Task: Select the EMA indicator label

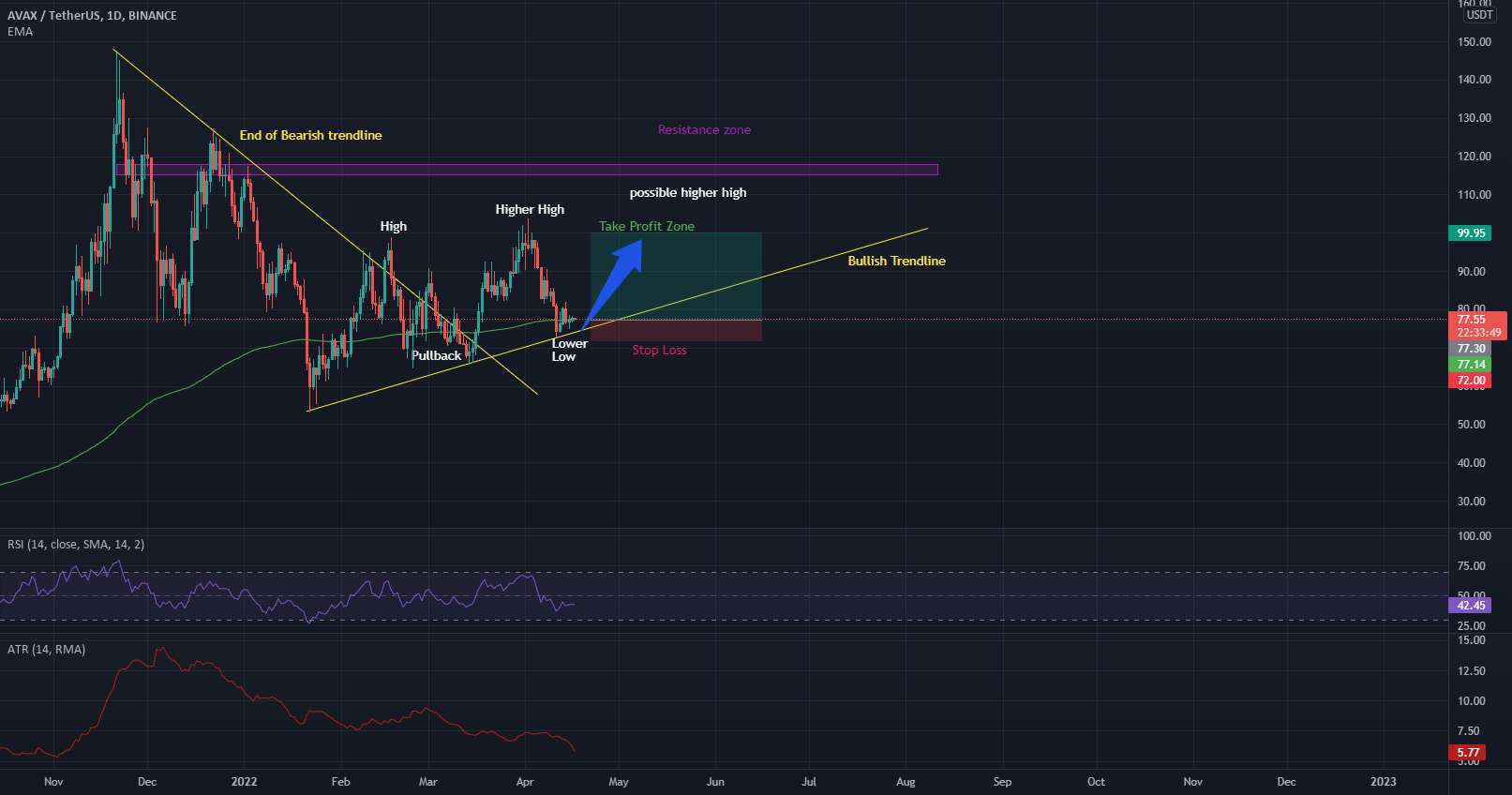Action: [20, 32]
